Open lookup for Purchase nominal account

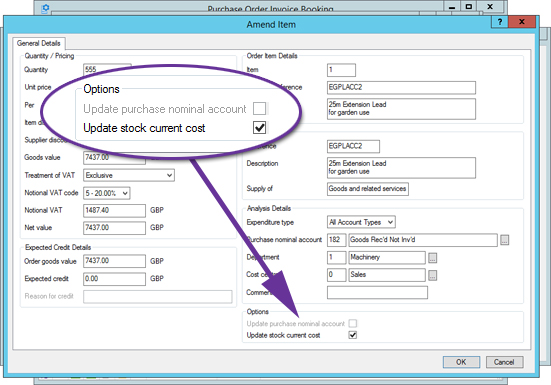505,240
